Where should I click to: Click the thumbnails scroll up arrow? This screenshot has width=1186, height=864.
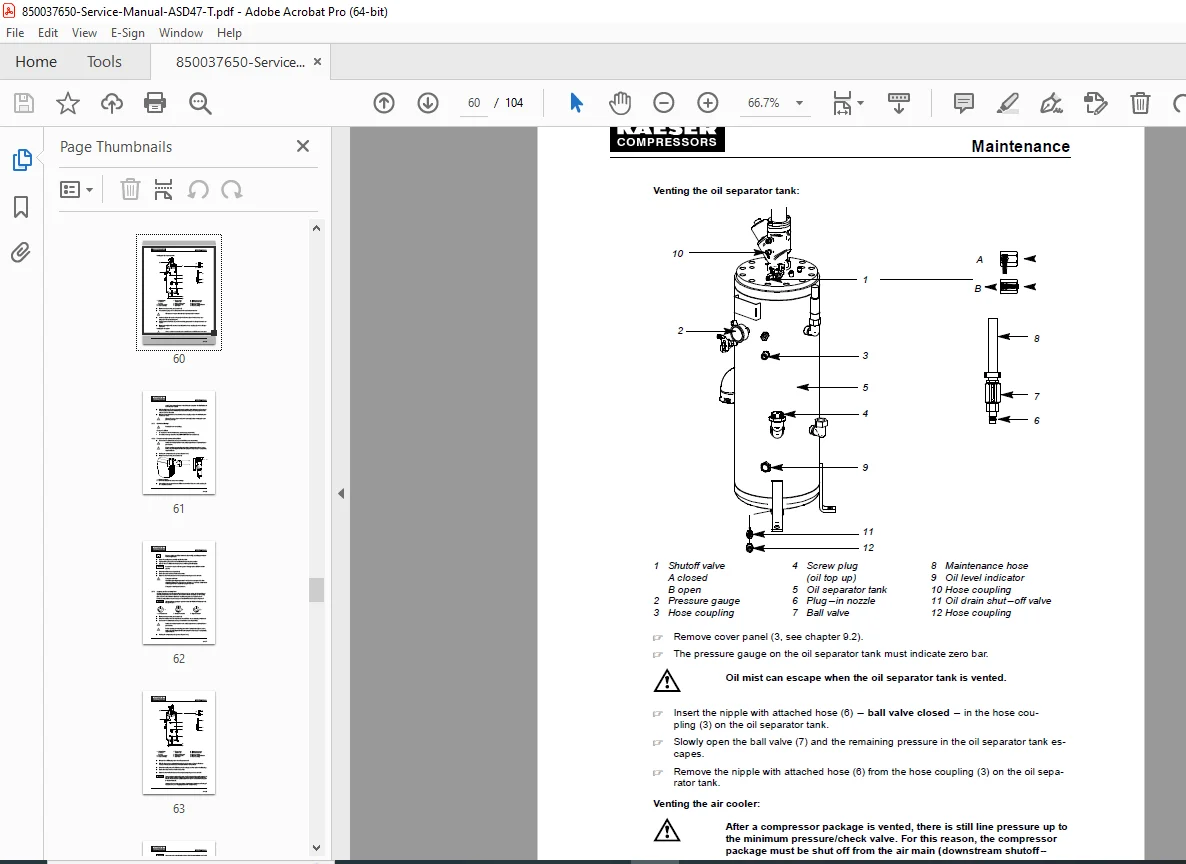tap(316, 228)
